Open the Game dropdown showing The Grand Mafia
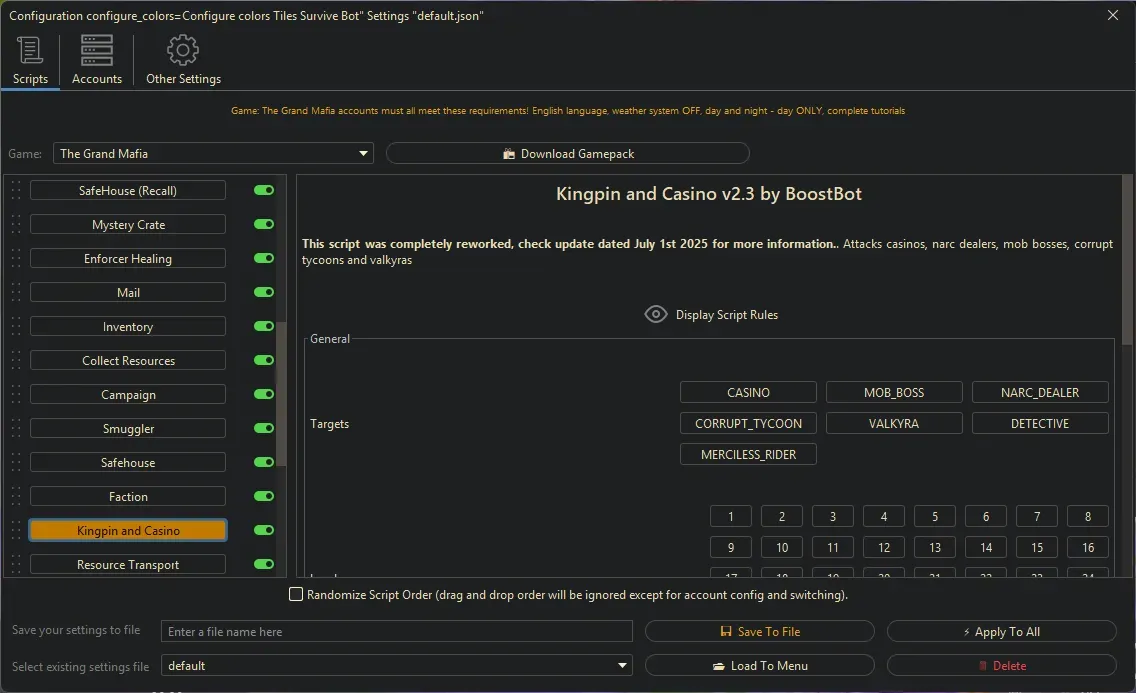 coord(213,154)
